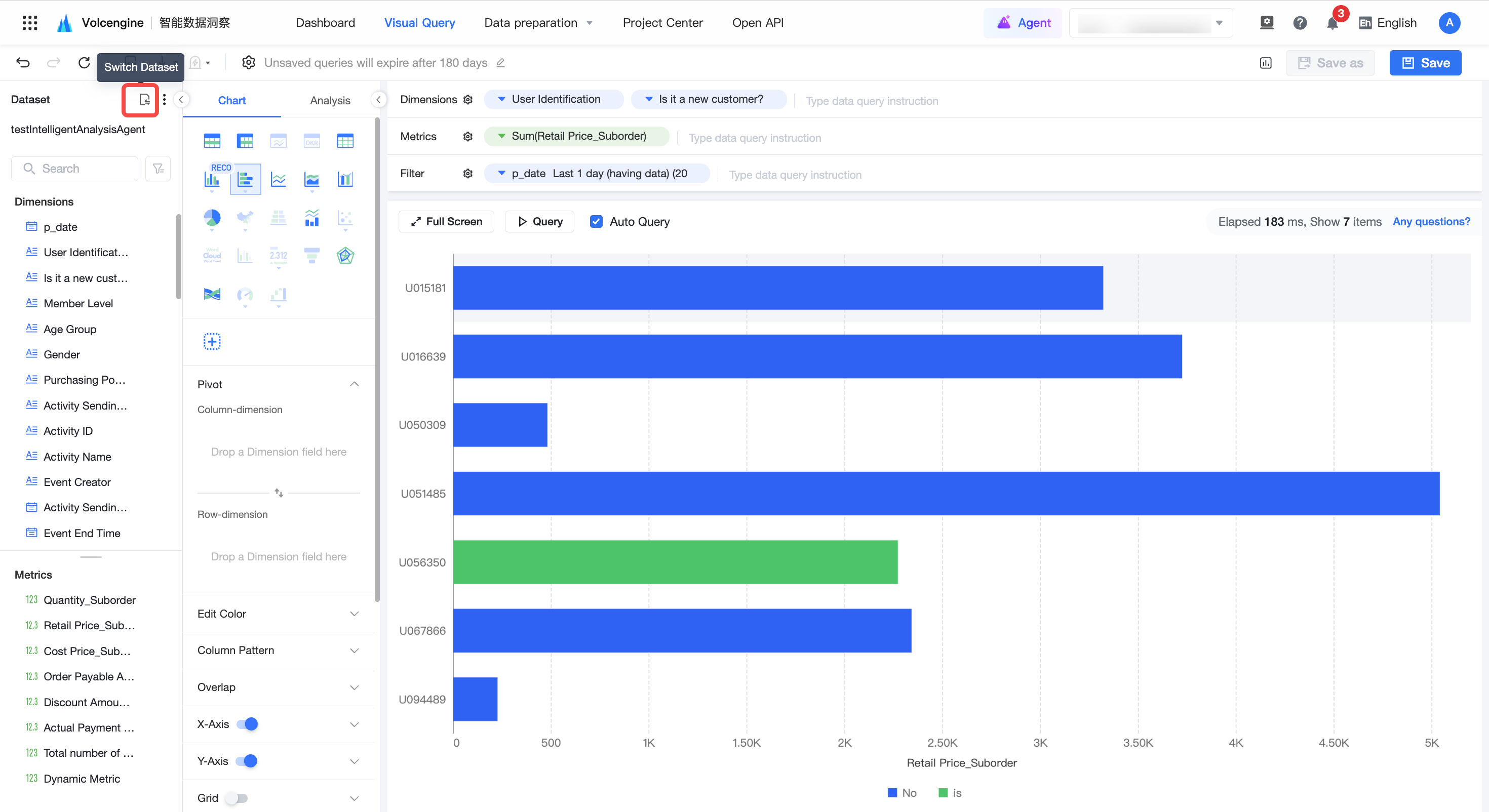Uncheck the Auto Query checkbox
1489x812 pixels.
coord(596,221)
